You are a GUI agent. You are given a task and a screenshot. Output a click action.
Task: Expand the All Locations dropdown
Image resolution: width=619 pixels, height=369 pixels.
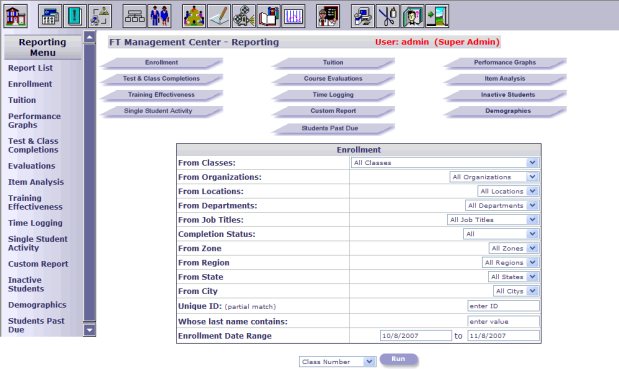click(x=508, y=191)
